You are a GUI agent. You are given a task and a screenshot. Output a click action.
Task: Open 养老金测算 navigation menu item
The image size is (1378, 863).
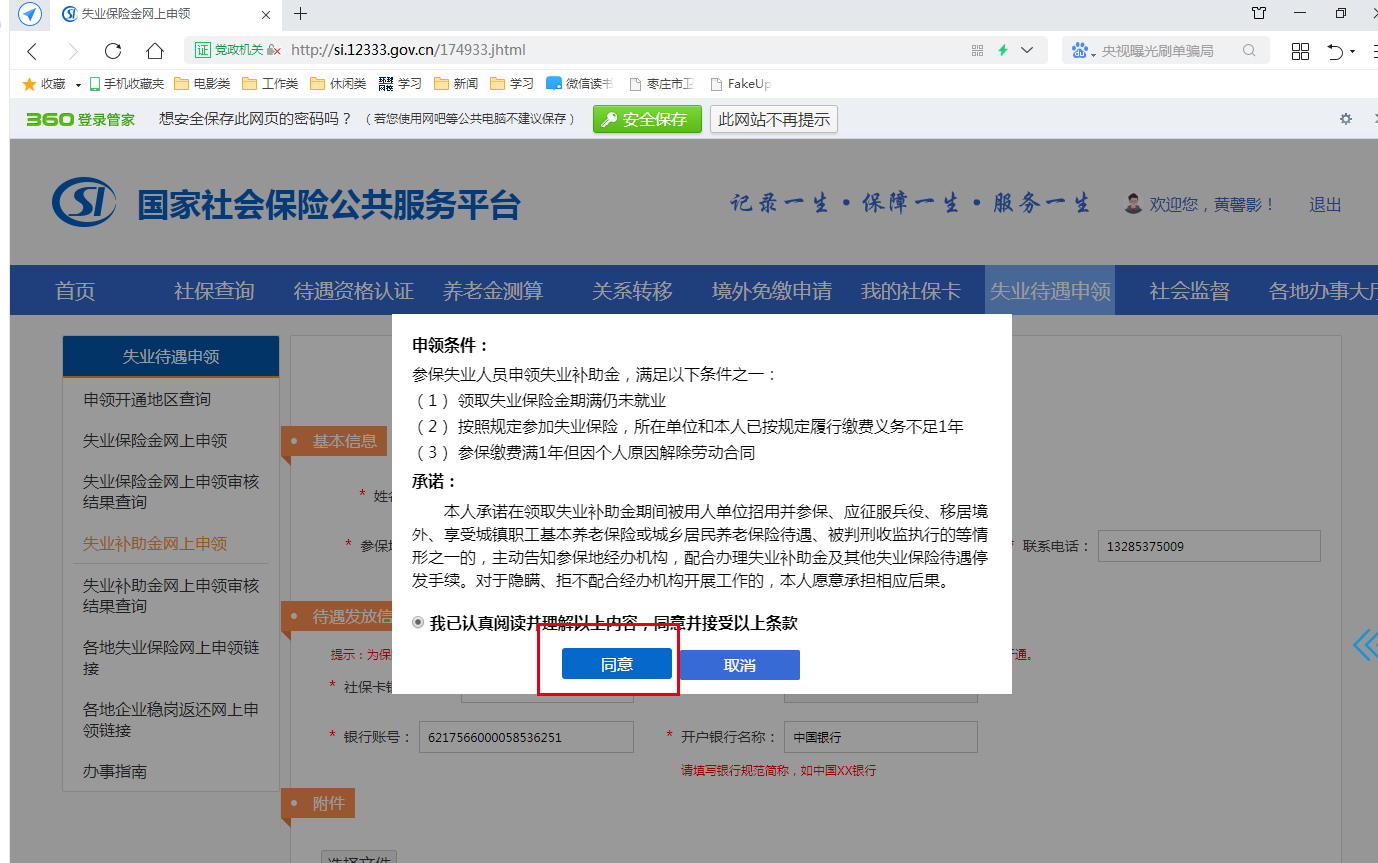click(x=493, y=291)
